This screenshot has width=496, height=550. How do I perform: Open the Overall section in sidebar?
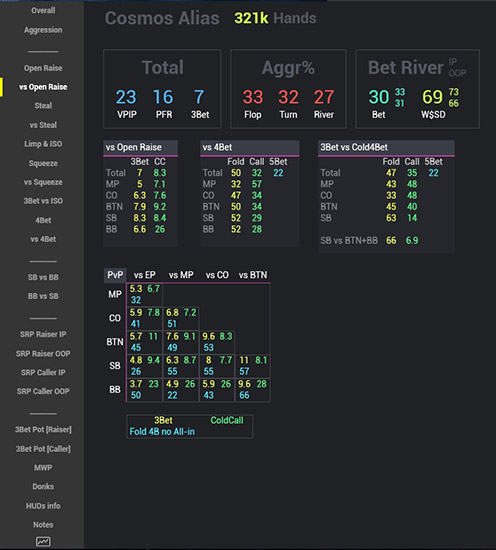(43, 11)
